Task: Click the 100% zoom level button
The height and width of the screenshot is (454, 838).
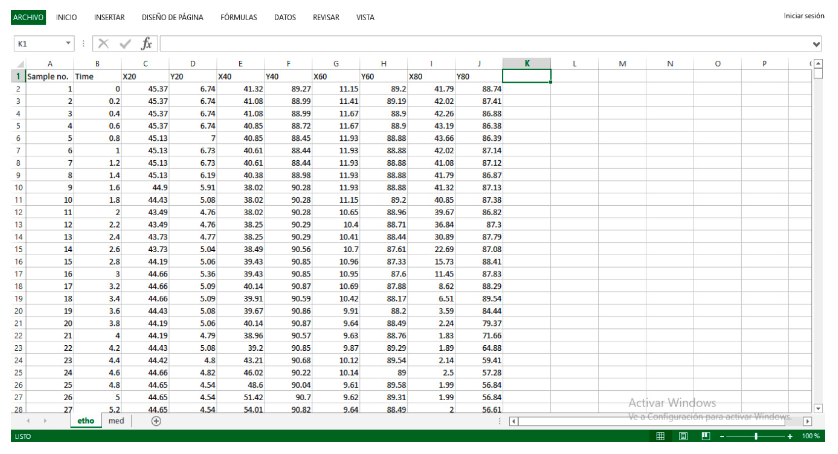Action: pos(811,437)
